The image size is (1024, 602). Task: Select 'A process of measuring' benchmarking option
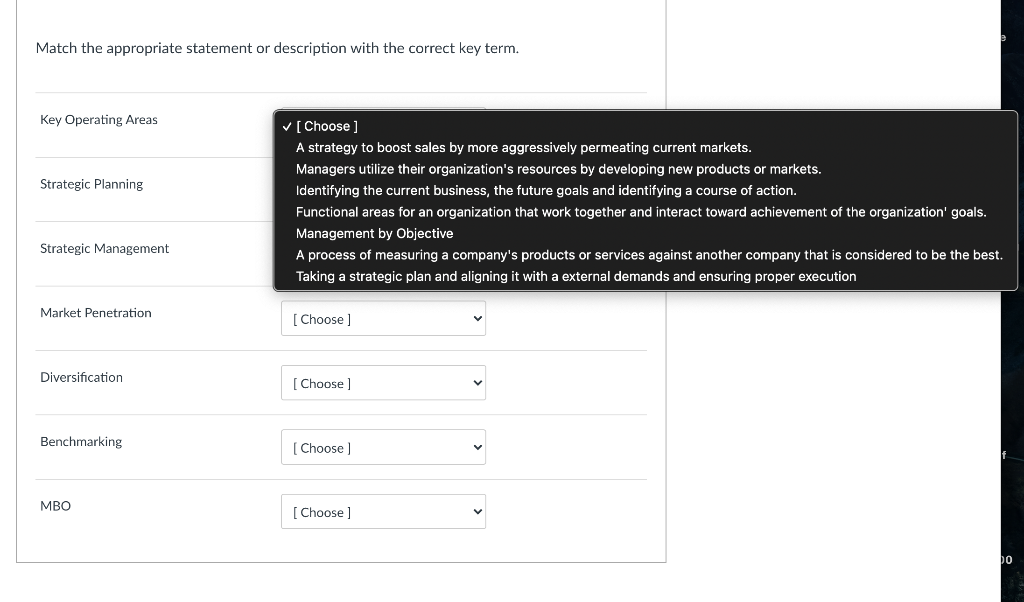tap(649, 255)
